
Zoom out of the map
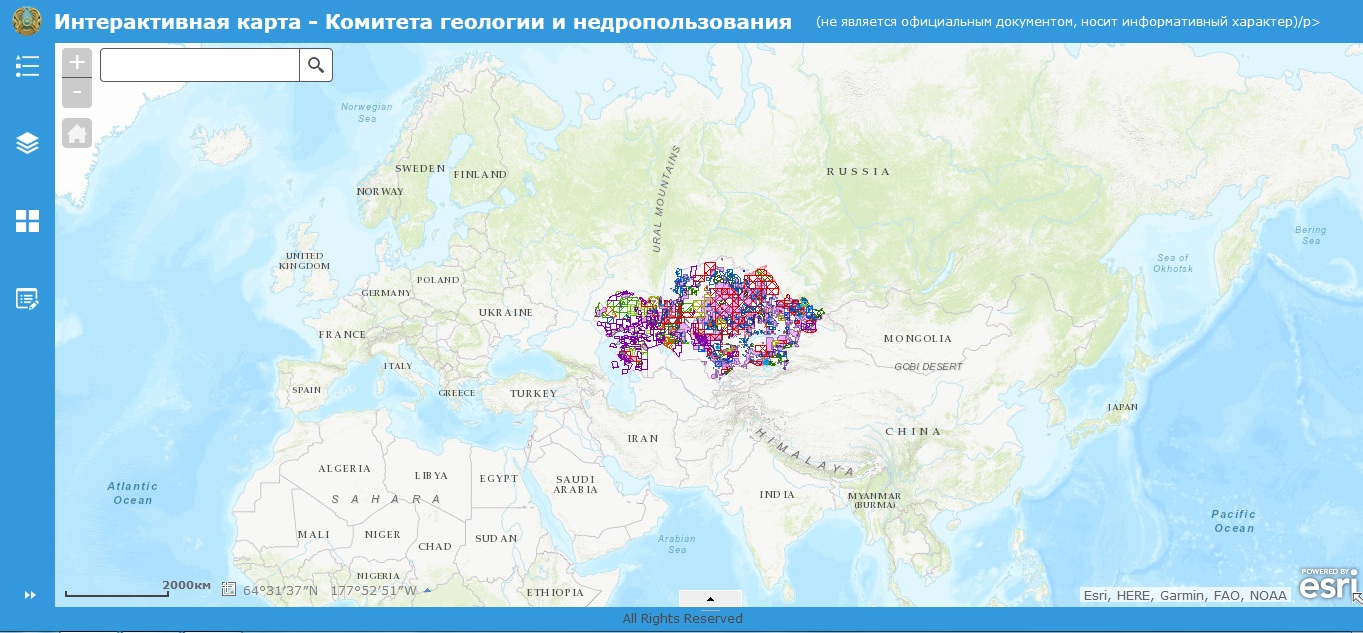tap(77, 93)
